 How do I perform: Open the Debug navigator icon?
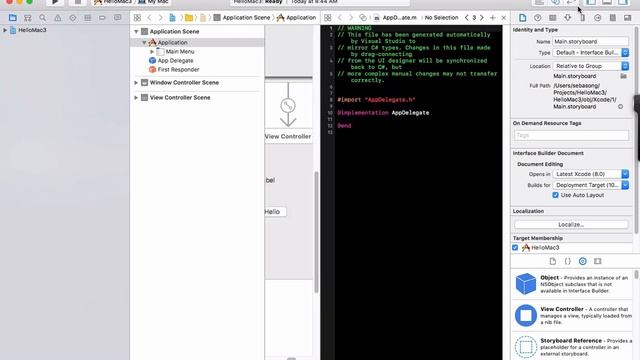click(87, 18)
